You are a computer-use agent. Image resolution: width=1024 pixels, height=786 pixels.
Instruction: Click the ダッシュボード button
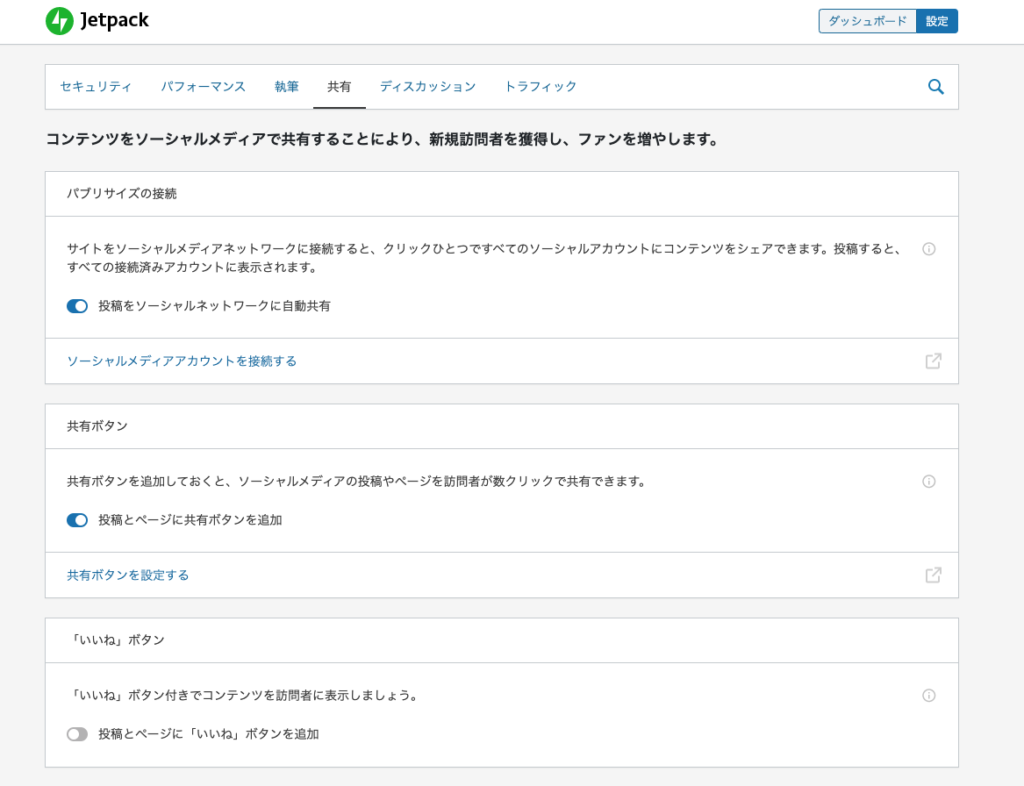[x=867, y=21]
